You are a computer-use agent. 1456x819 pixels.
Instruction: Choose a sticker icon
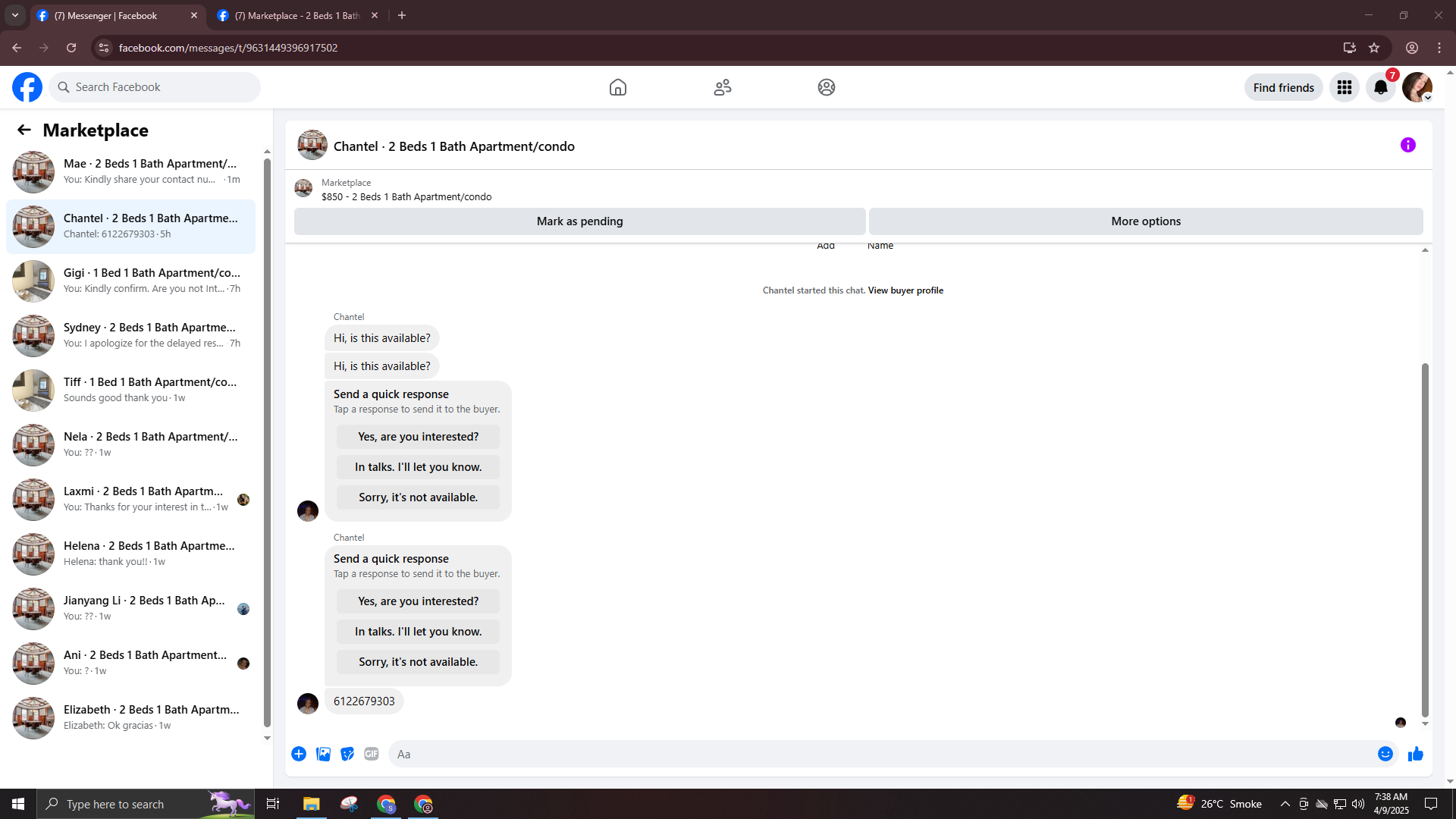[x=347, y=754]
